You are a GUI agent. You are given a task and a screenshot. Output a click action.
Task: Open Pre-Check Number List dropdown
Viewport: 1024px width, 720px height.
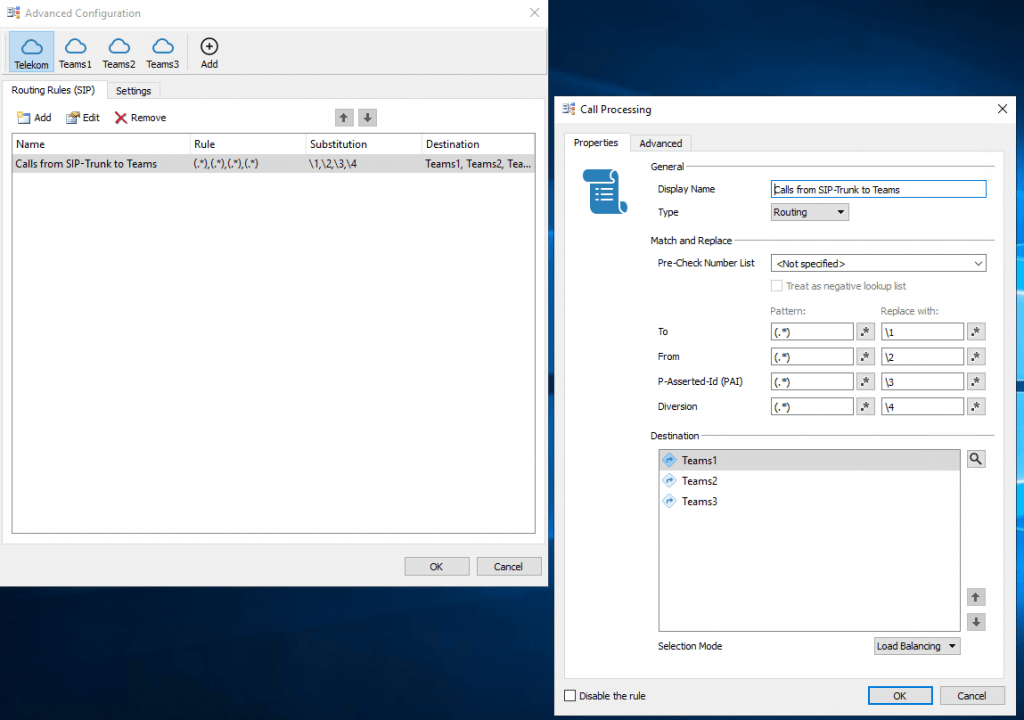point(878,263)
